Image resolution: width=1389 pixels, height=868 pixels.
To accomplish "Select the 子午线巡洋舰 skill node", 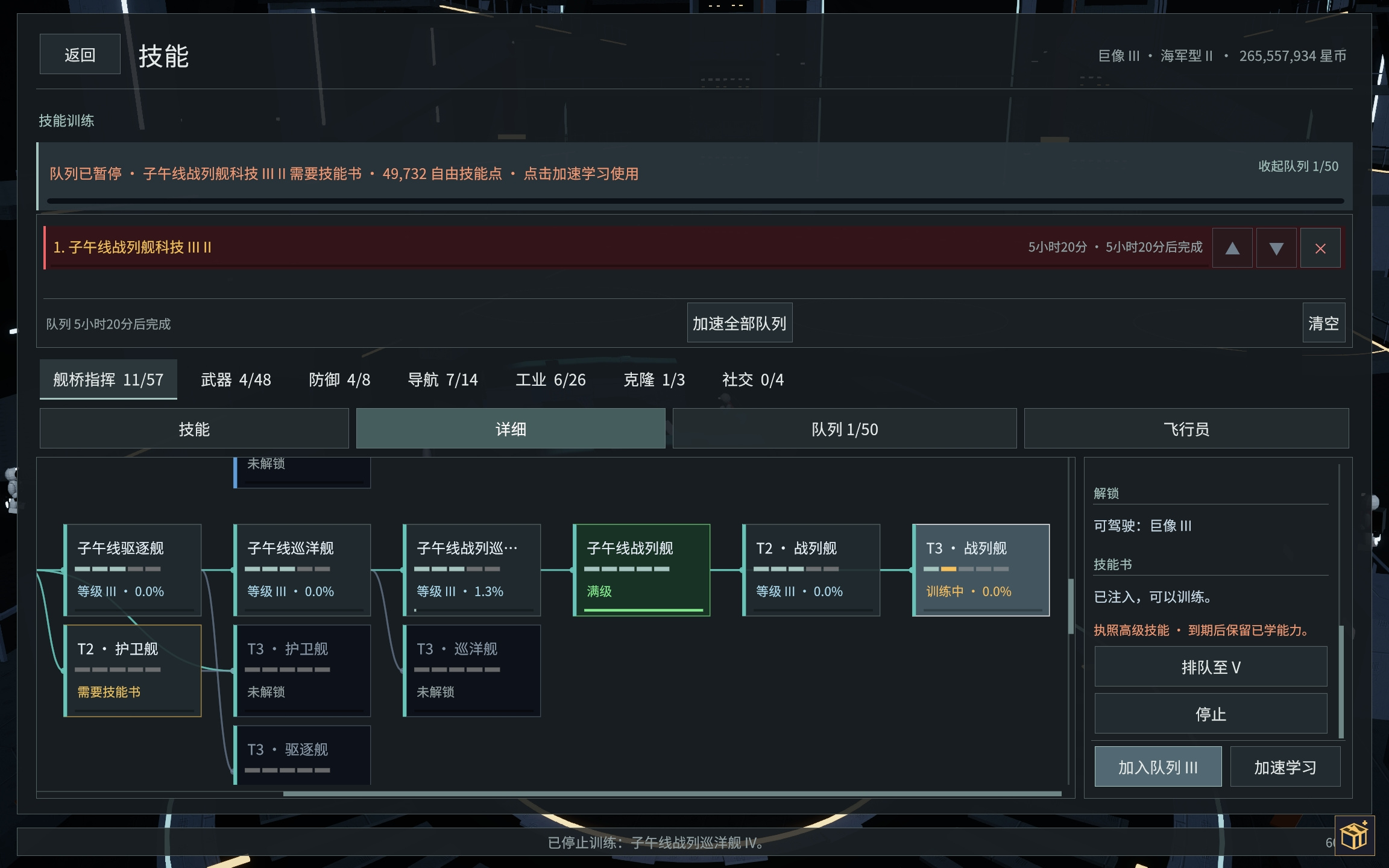I will [302, 570].
